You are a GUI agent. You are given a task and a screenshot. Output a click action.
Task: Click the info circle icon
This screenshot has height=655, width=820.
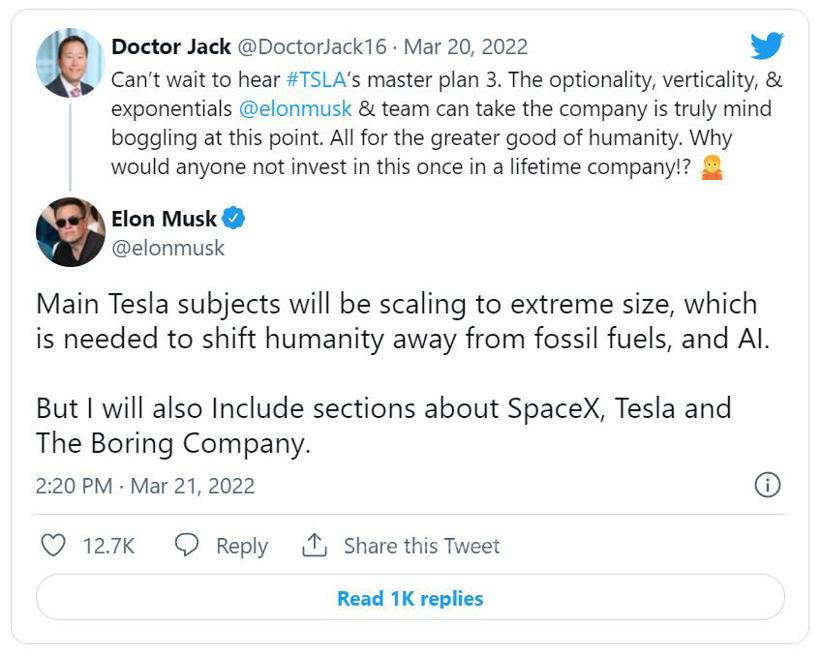click(x=766, y=486)
